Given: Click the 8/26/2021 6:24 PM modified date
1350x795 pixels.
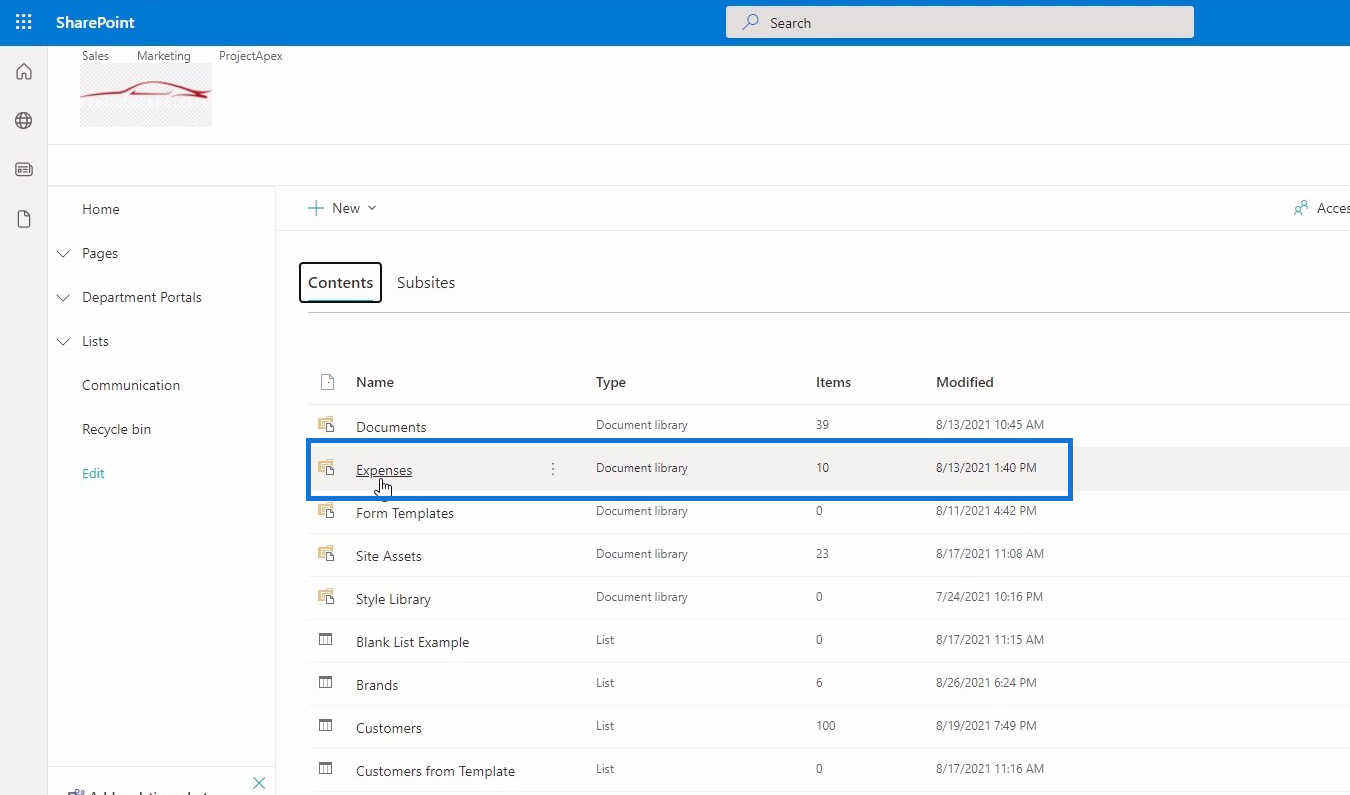Looking at the screenshot, I should tap(986, 683).
